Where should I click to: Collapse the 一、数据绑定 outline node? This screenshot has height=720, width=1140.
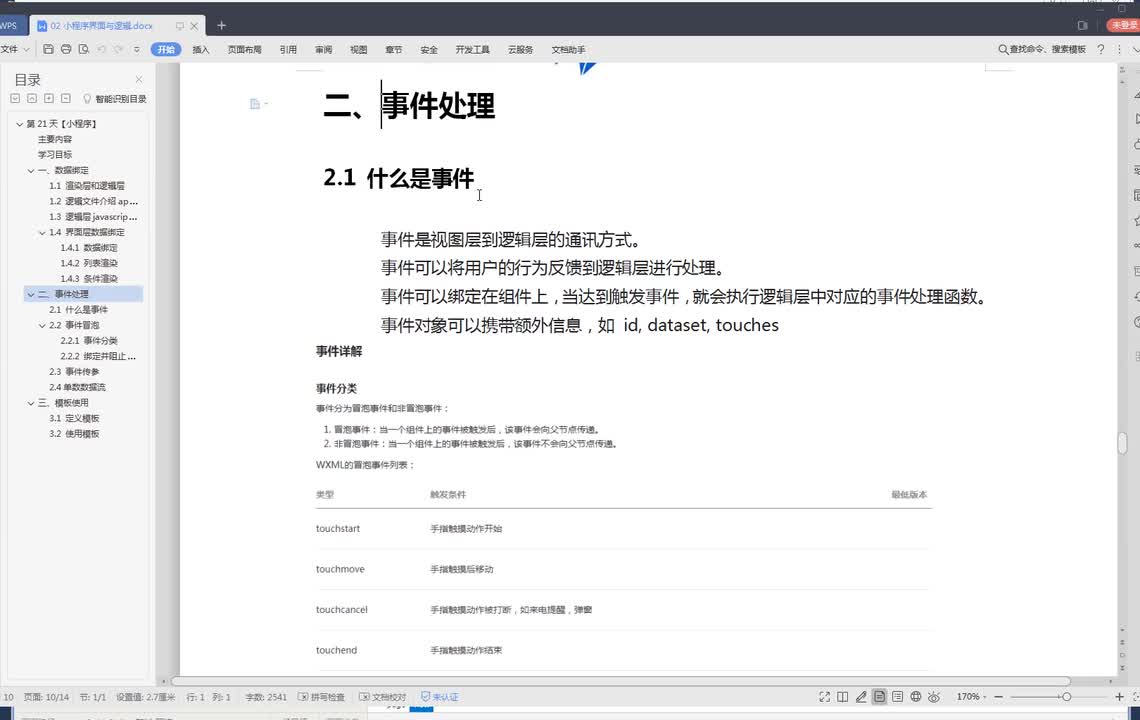click(31, 171)
